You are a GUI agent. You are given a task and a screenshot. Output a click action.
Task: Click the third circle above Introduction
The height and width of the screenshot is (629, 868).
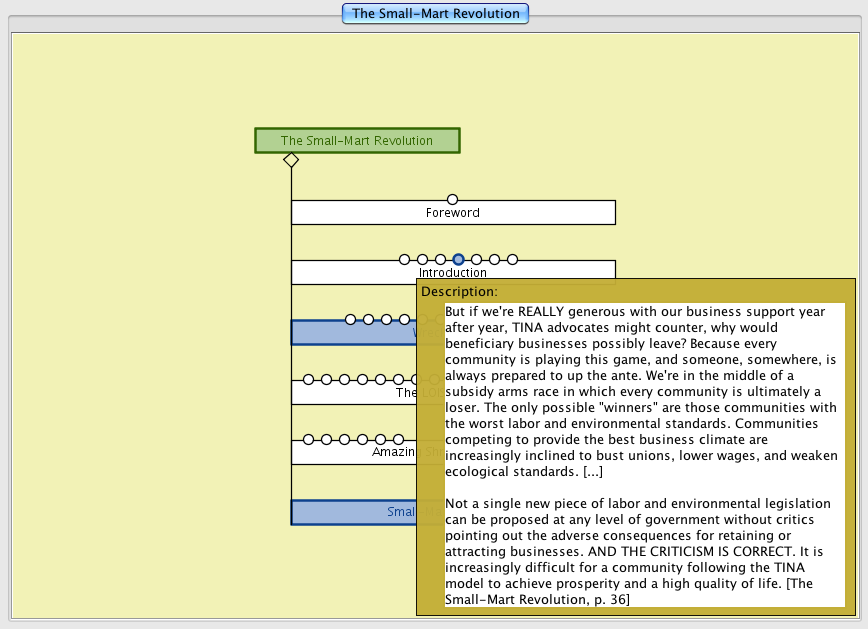pyautogui.click(x=440, y=259)
